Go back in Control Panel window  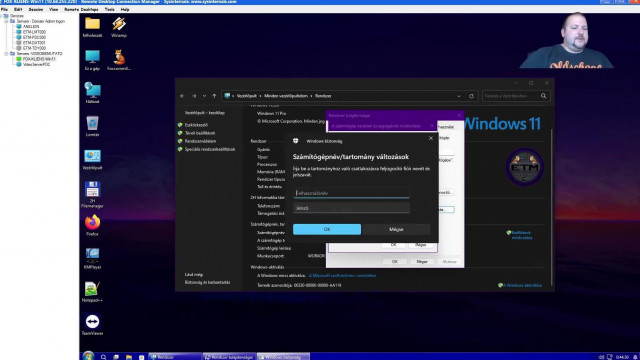[x=182, y=96]
